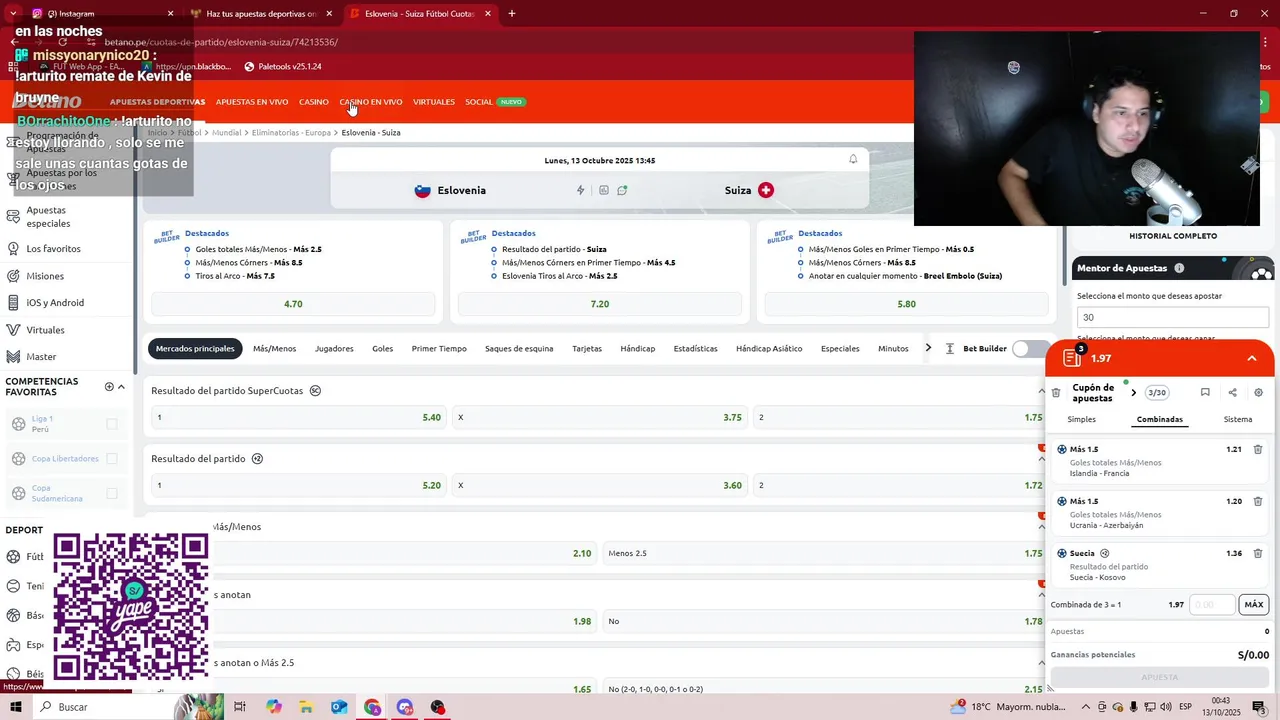Click Mundial breadcrumb link
The width and height of the screenshot is (1280, 720).
click(x=227, y=133)
